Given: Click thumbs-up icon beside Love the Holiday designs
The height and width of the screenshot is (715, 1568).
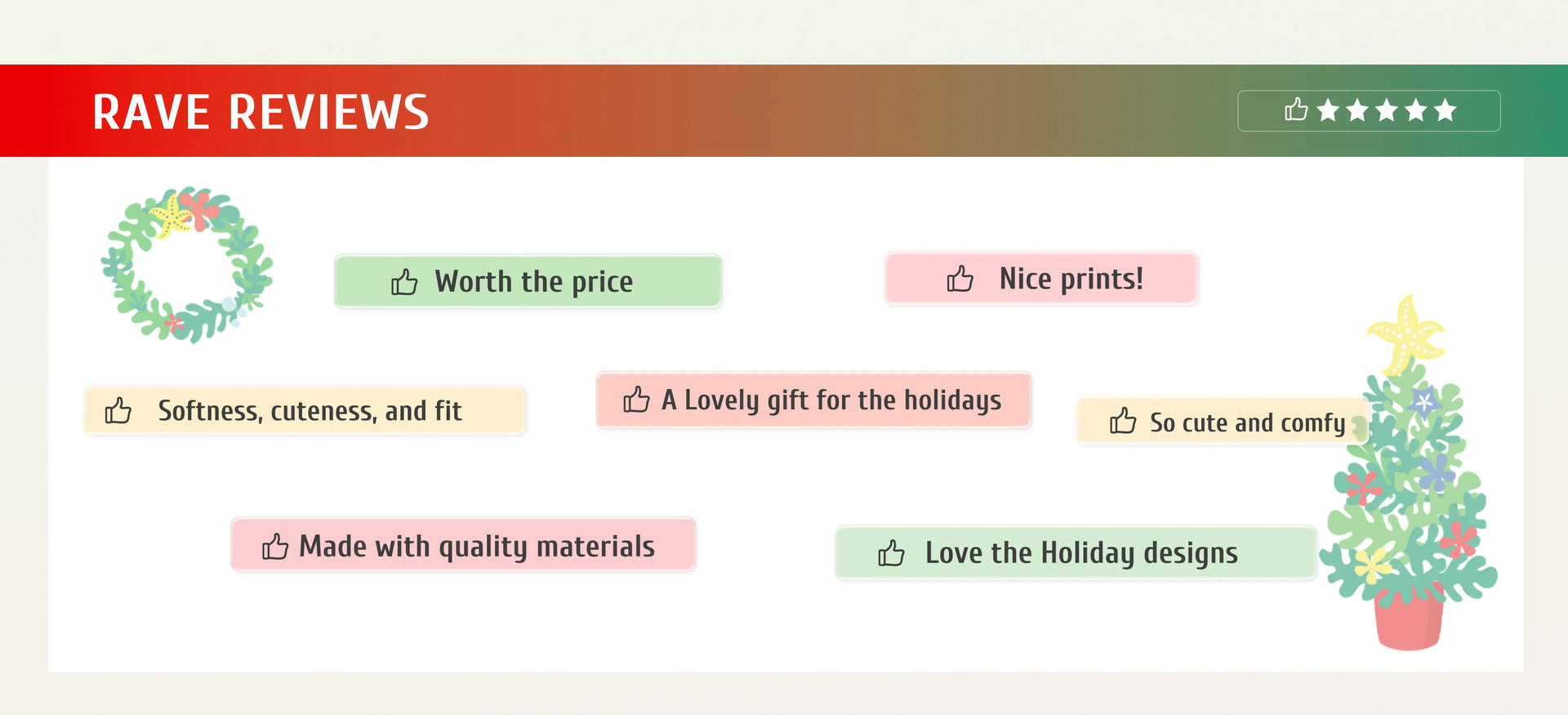Looking at the screenshot, I should coord(892,553).
